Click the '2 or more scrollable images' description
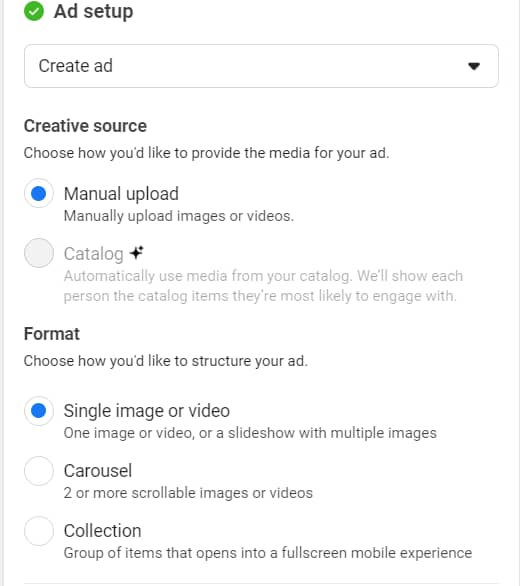This screenshot has height=586, width=520. pyautogui.click(x=188, y=493)
